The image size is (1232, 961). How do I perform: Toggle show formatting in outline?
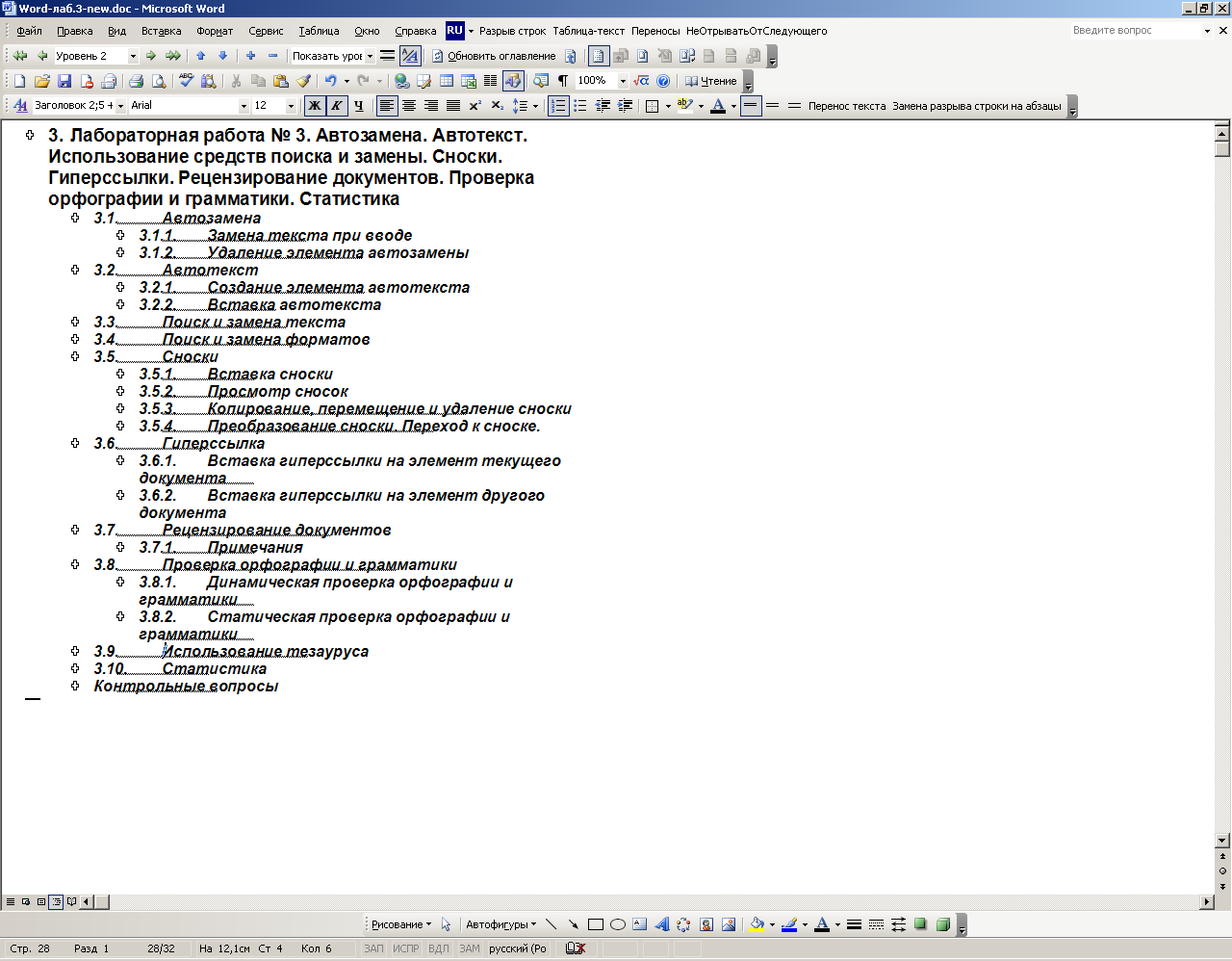coord(410,56)
